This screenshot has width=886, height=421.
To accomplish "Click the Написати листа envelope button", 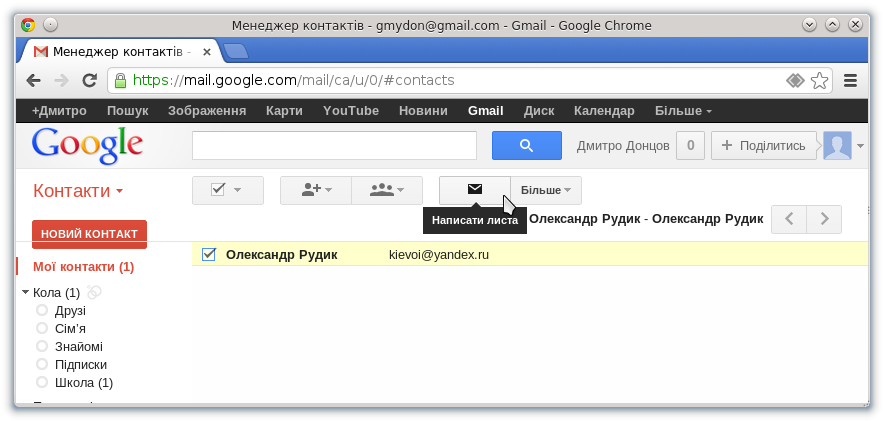I will (x=475, y=190).
